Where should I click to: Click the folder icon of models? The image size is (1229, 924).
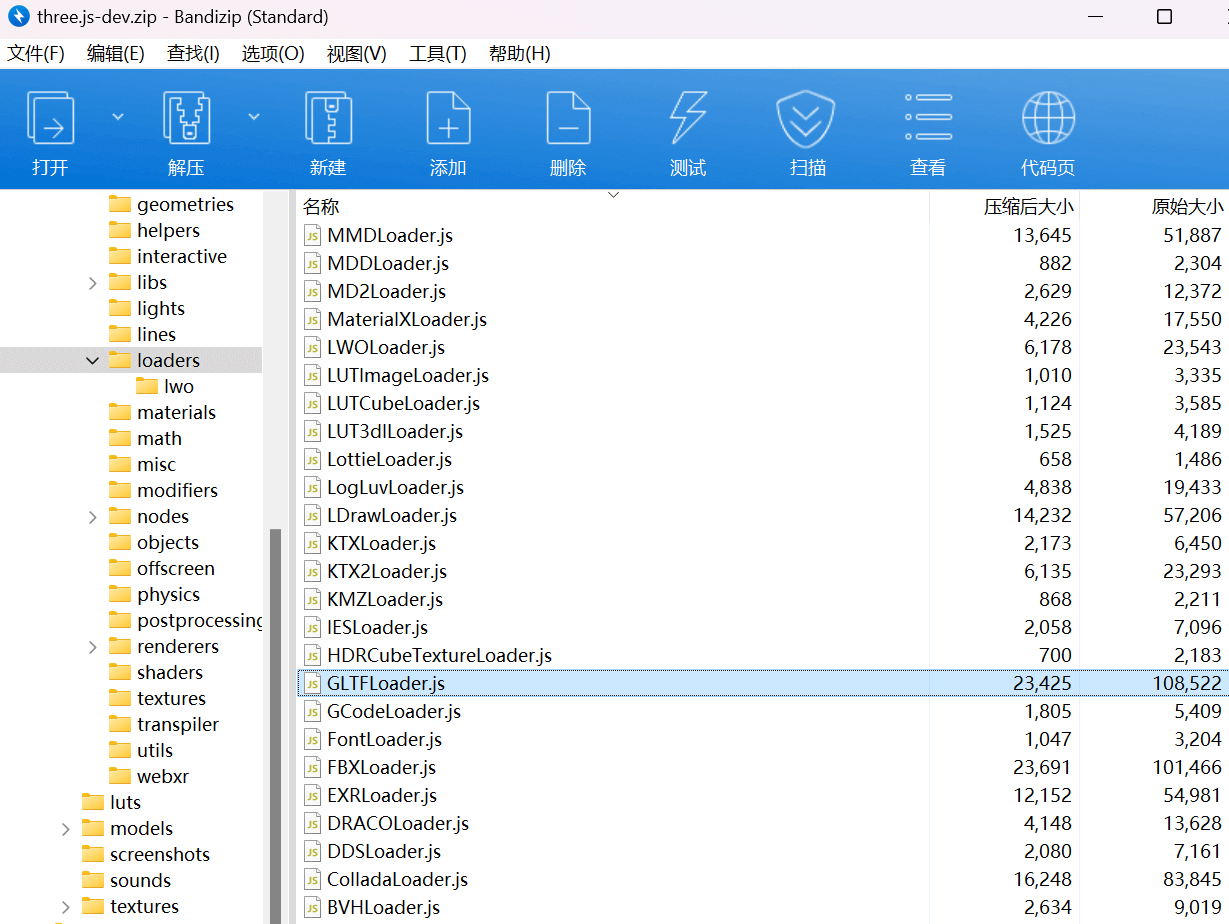[x=93, y=828]
